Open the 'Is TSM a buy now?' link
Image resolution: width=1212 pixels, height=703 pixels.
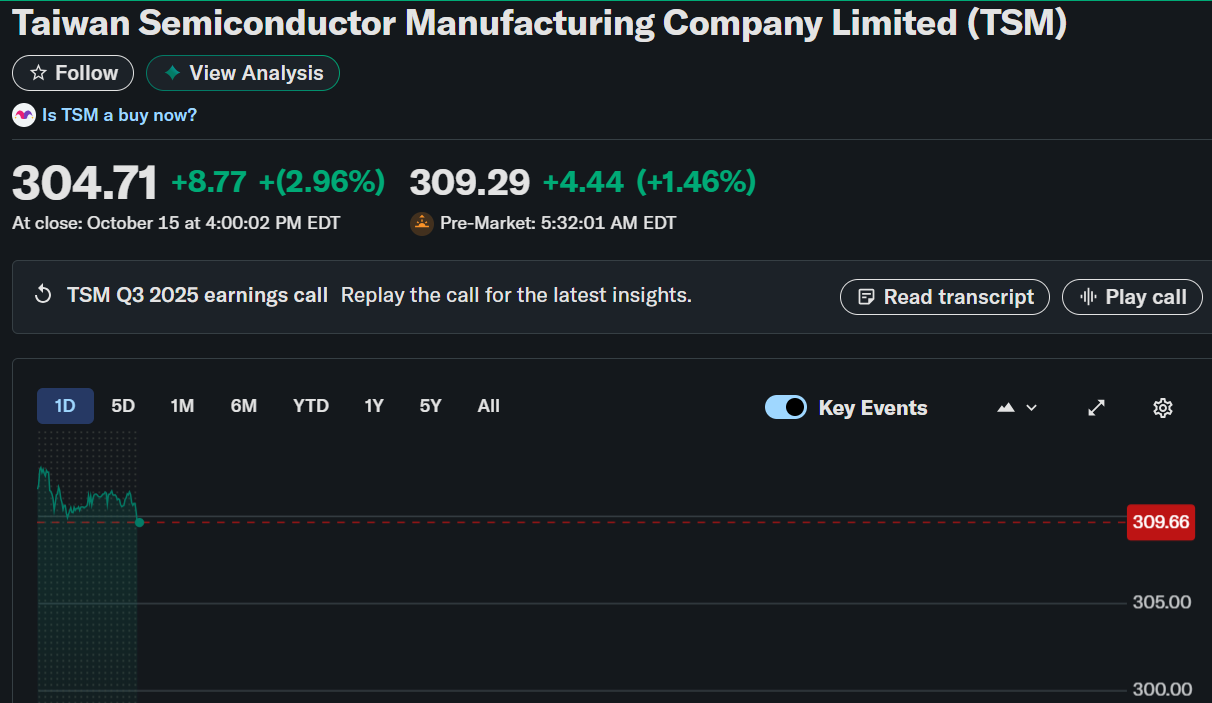(x=119, y=115)
